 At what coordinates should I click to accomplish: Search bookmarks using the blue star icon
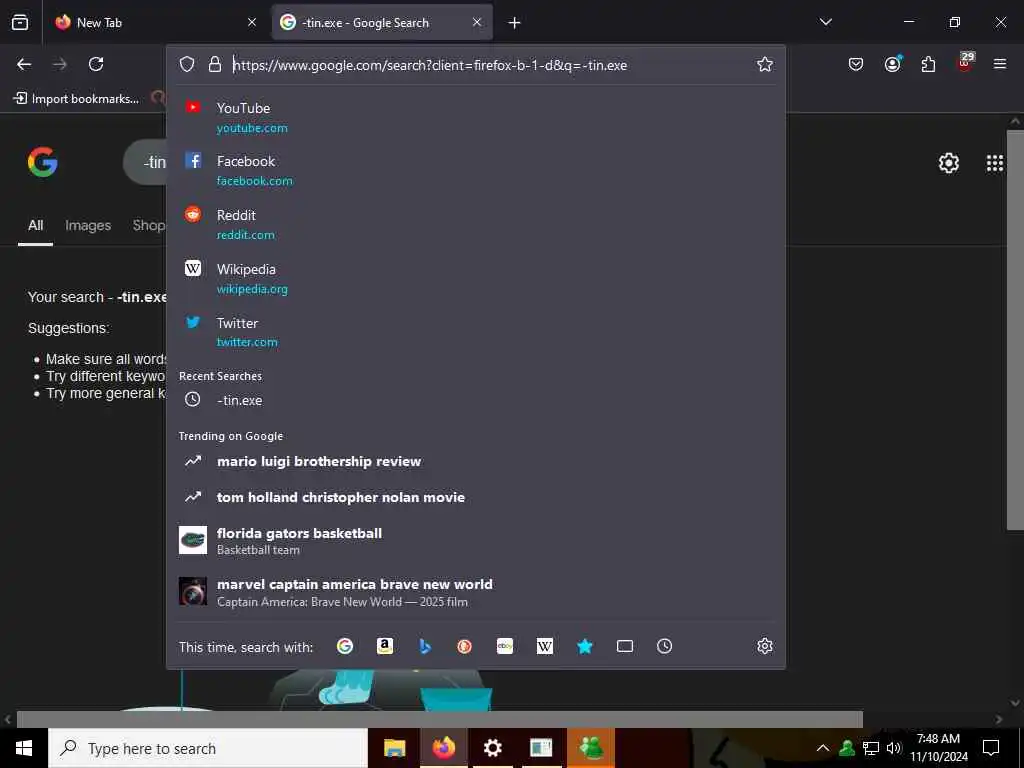[x=584, y=646]
